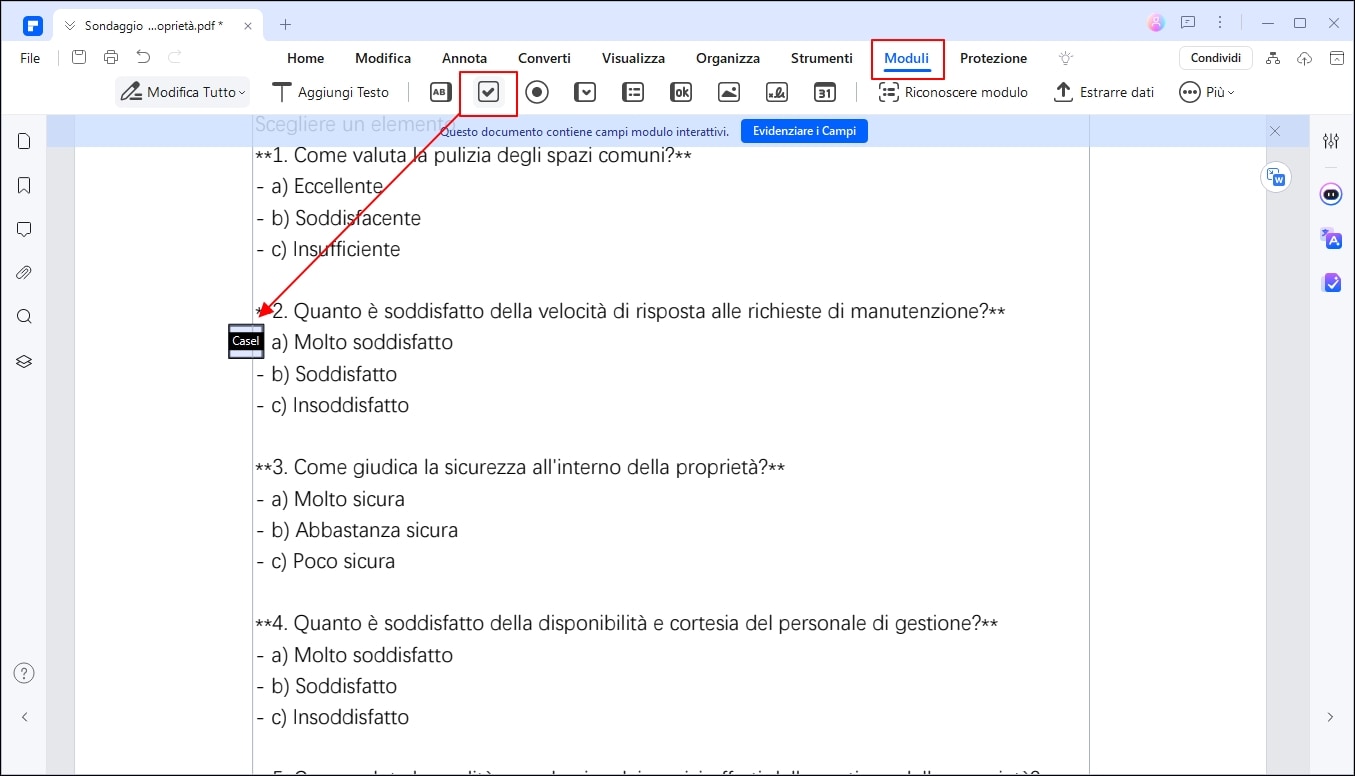This screenshot has height=776, width=1355.
Task: Select the OK push button form tool
Action: coord(681,92)
